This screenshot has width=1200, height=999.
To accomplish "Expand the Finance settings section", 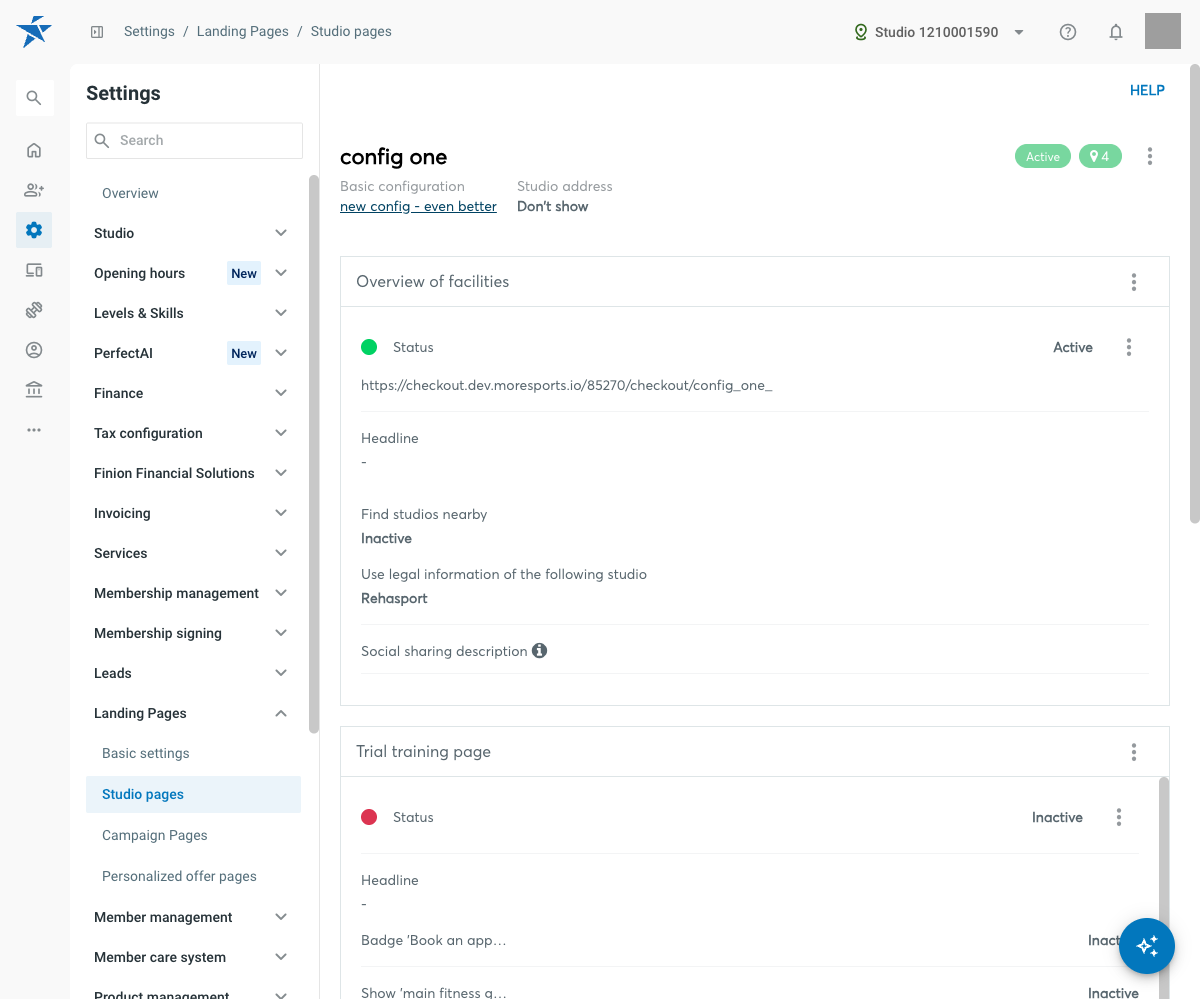I will tap(190, 393).
